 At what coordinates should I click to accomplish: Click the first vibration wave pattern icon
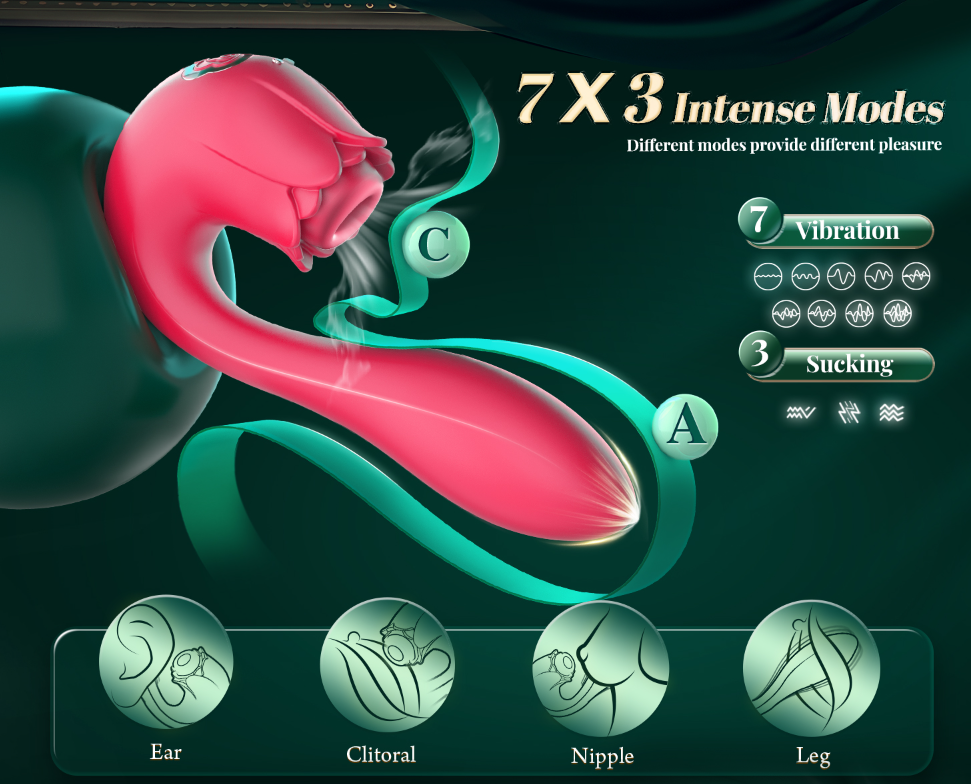(769, 276)
